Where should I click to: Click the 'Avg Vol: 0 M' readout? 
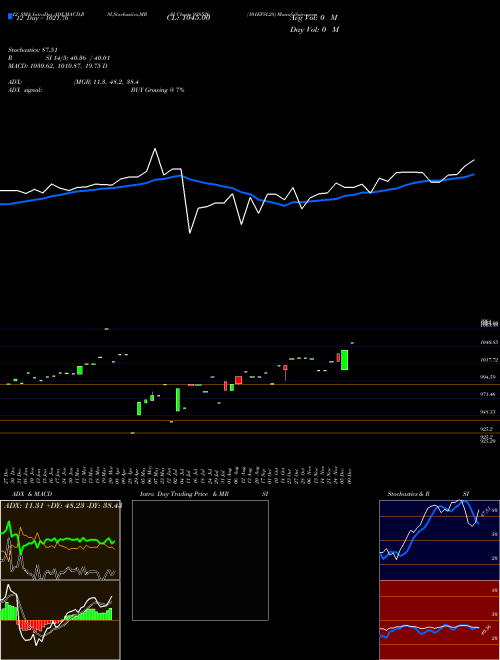pos(314,18)
